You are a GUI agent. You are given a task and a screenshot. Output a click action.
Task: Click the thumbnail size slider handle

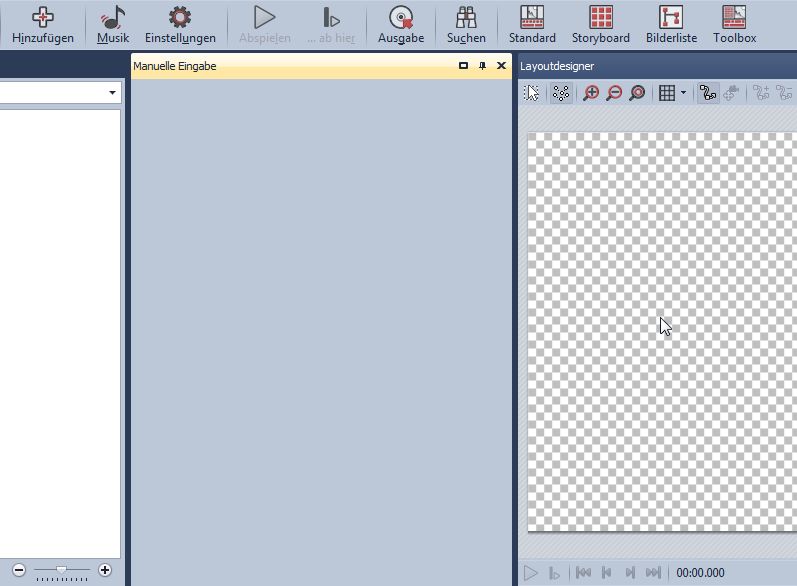point(61,570)
